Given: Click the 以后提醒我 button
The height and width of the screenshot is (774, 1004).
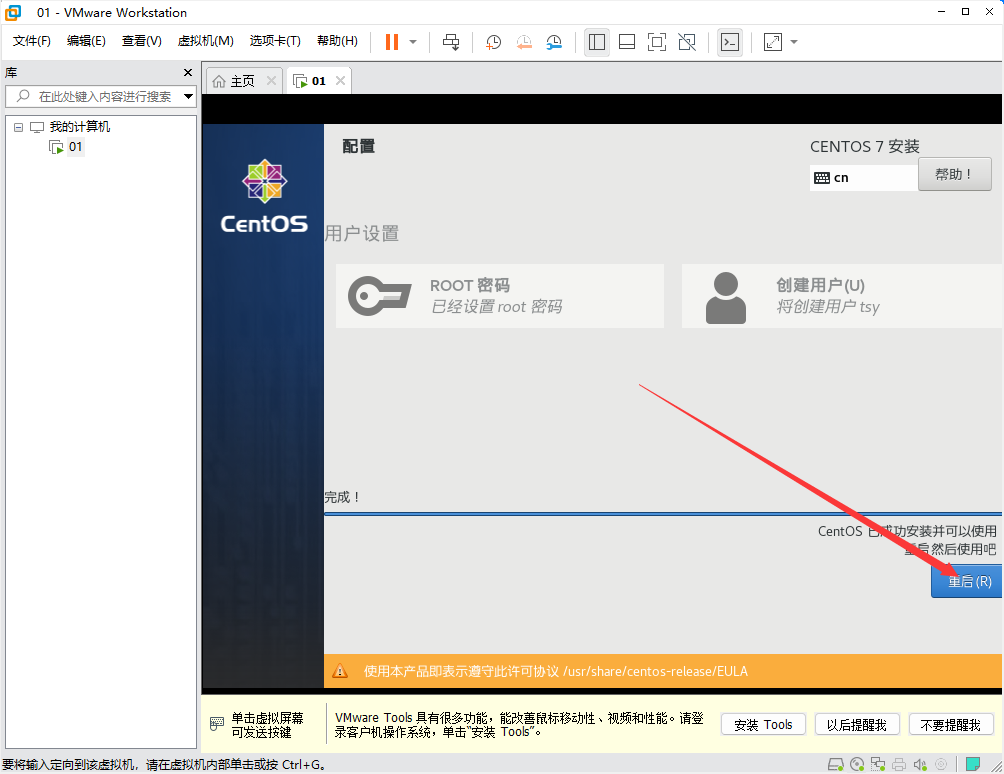Looking at the screenshot, I should [857, 725].
